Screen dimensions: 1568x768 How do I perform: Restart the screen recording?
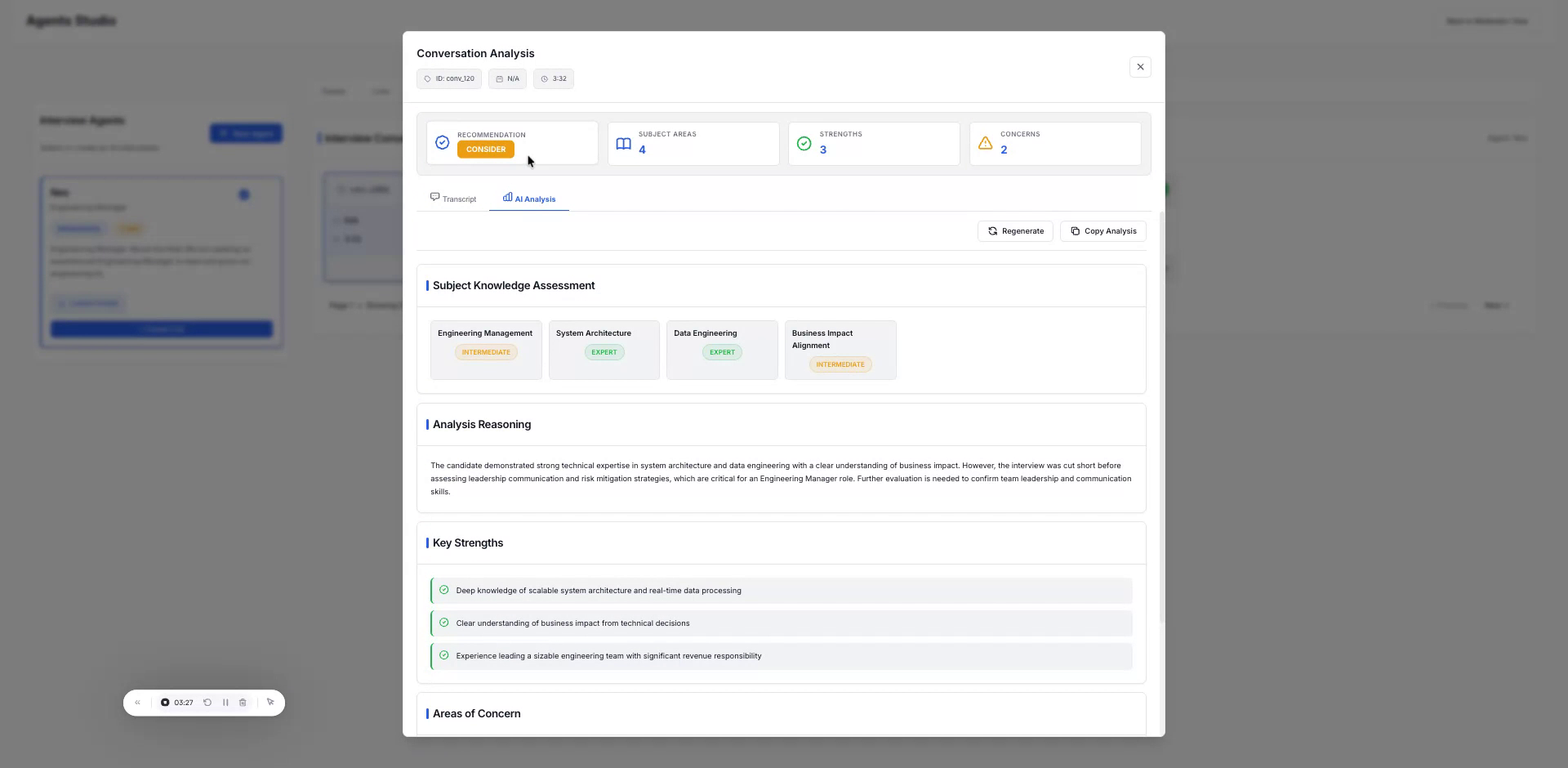(x=207, y=703)
